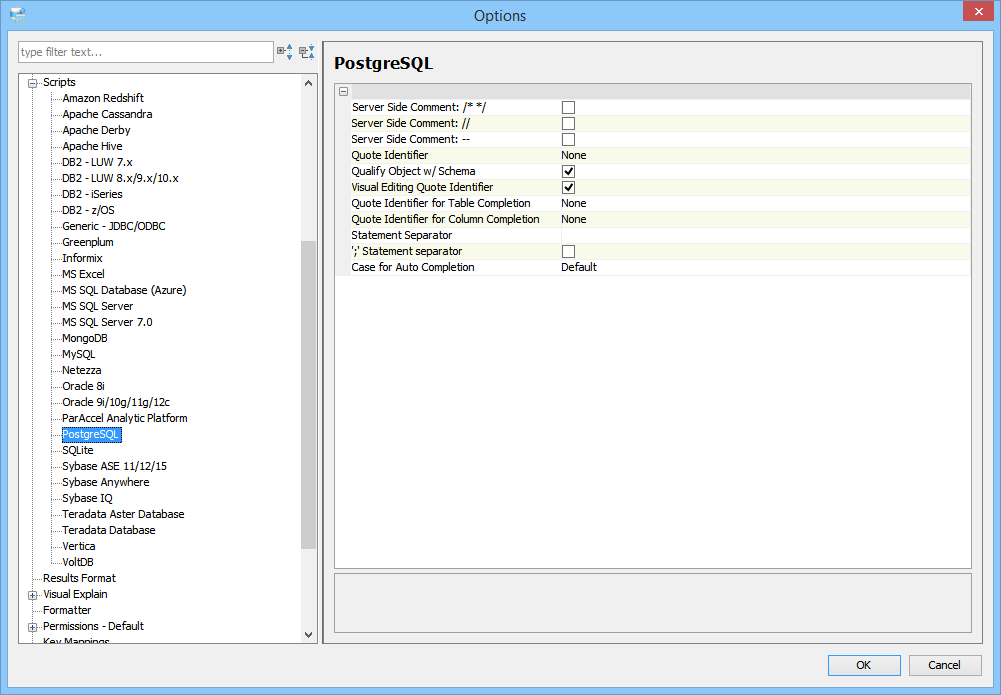Open Quote Identifier for Table Completion value

[x=765, y=203]
